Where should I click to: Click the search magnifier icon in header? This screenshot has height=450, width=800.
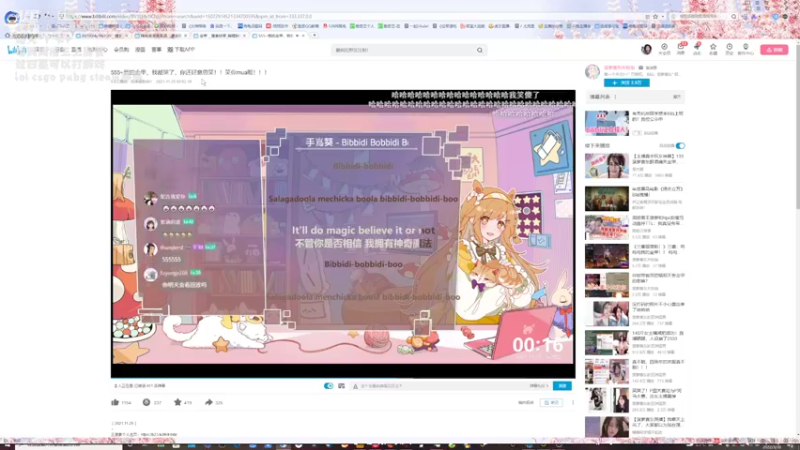click(480, 50)
